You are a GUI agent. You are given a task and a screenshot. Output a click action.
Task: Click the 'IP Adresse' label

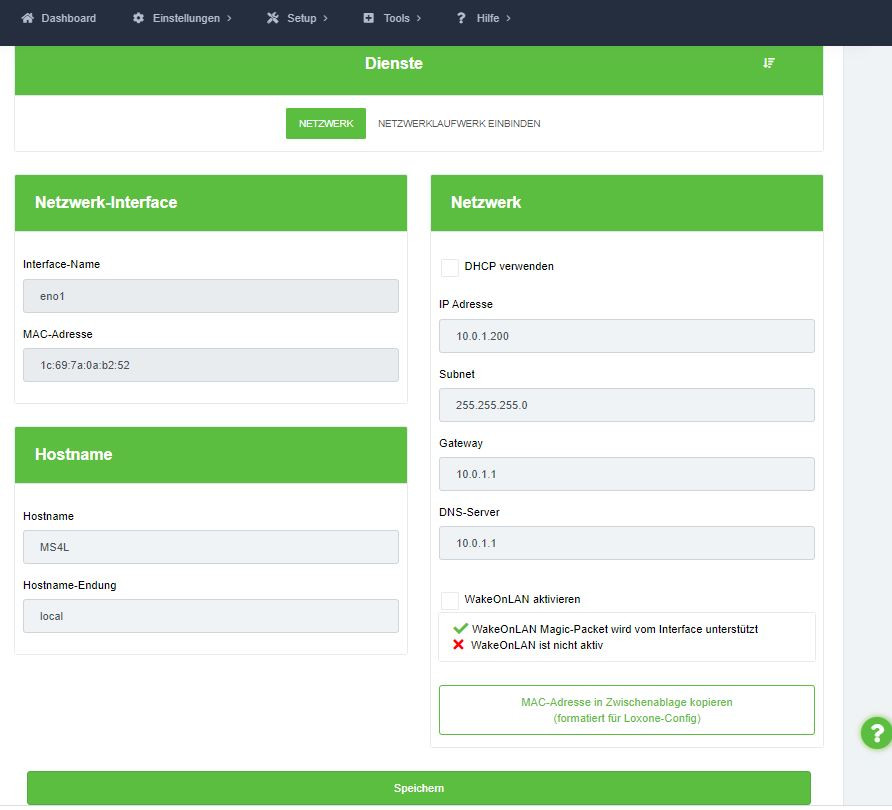click(x=466, y=304)
